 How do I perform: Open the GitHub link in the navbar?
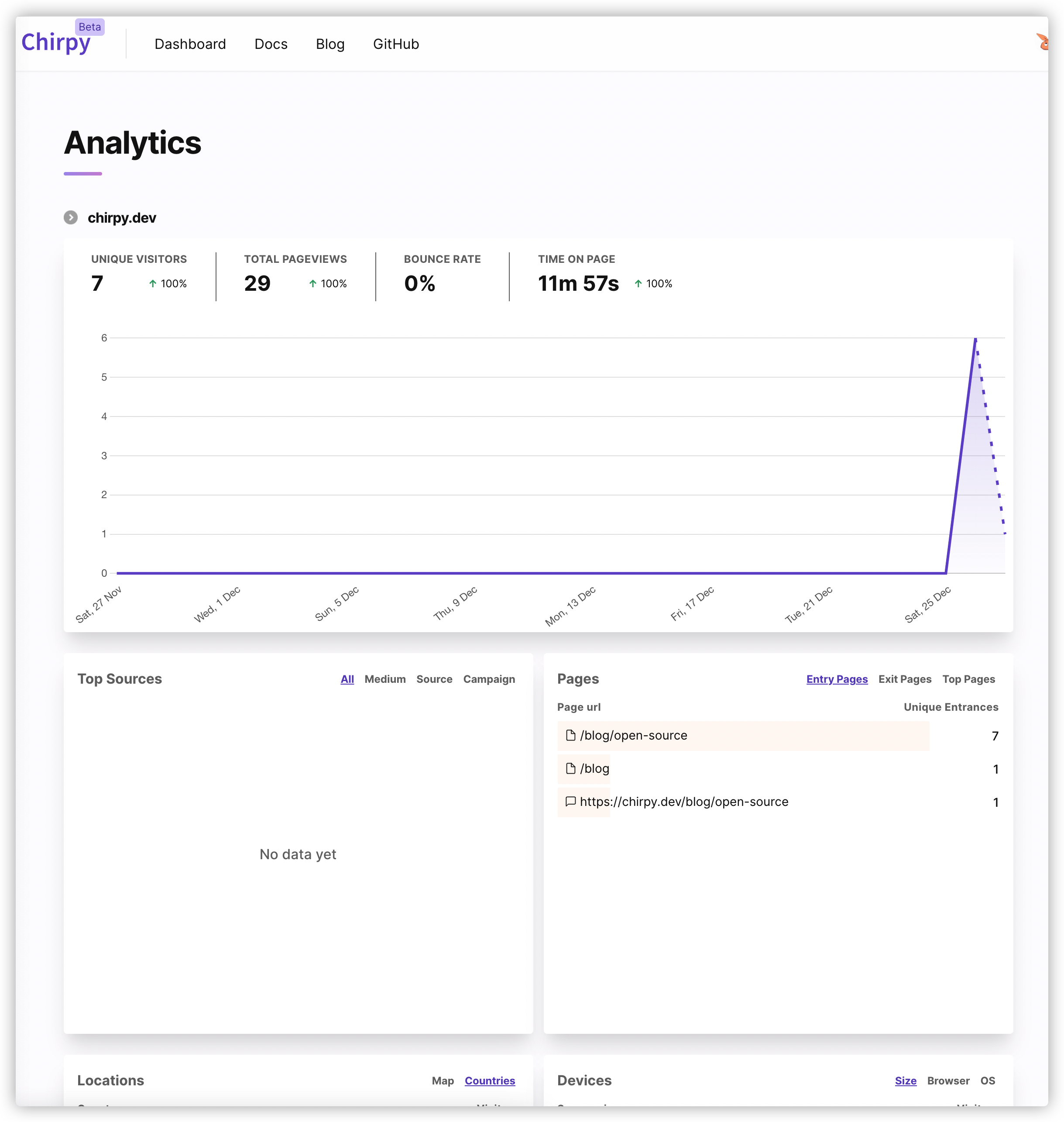(396, 44)
